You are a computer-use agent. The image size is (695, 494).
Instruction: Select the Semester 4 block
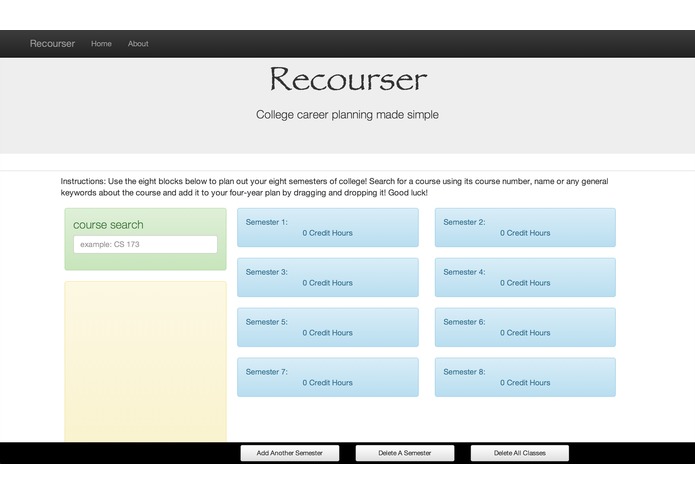click(525, 277)
